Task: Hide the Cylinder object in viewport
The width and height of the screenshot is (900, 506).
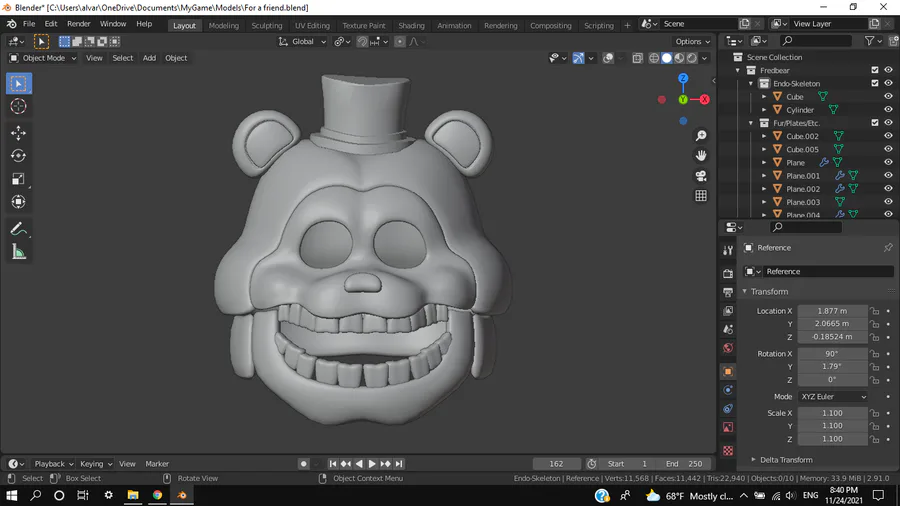Action: [x=888, y=110]
